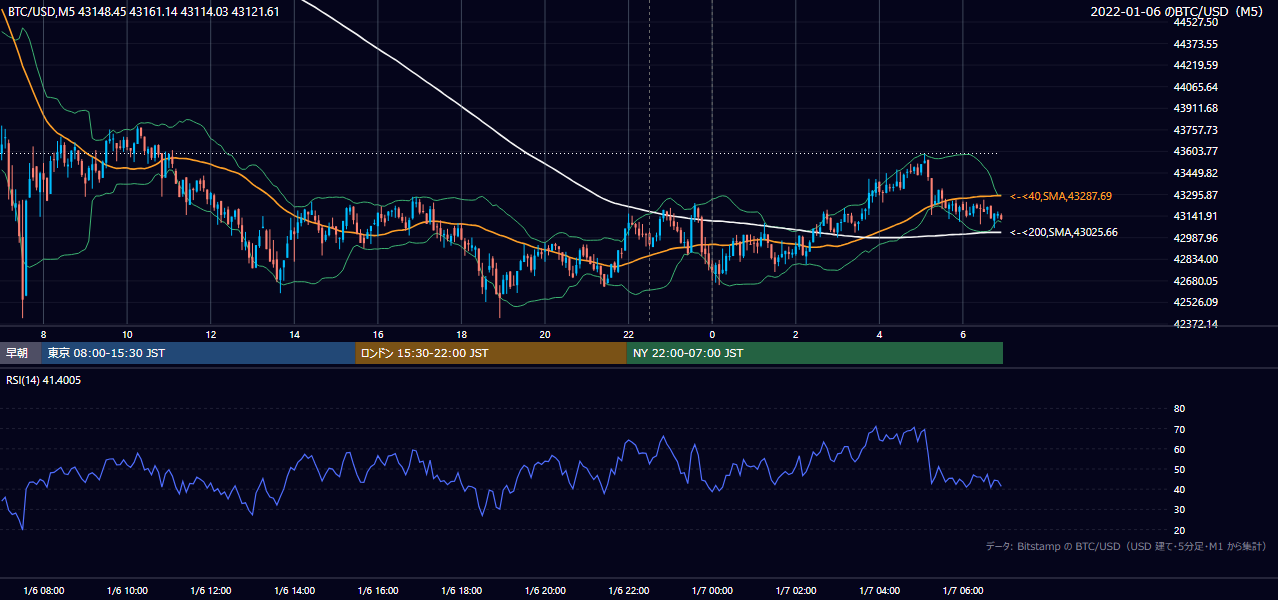Click the 1/6 20:00 bottom time label
Image resolution: width=1278 pixels, height=600 pixels.
544,590
